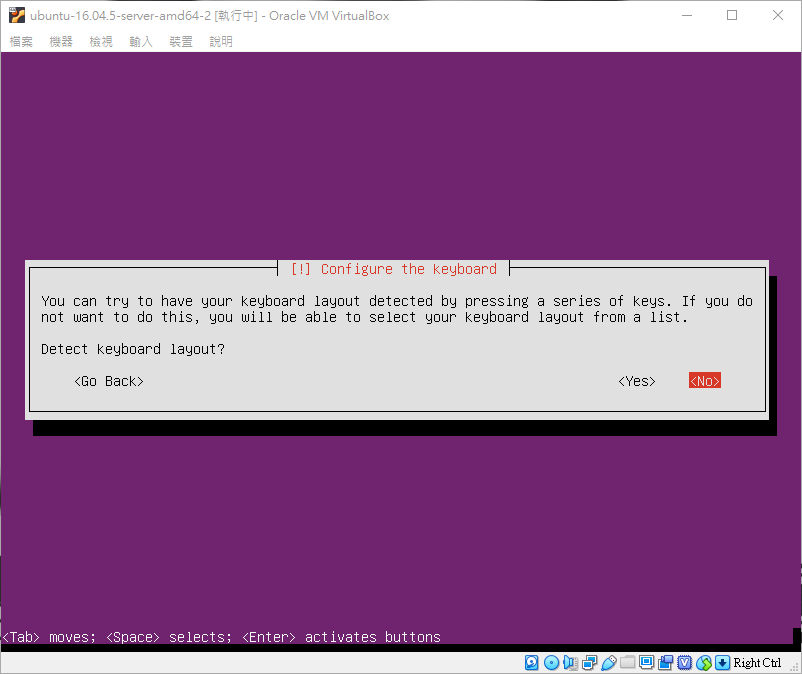802x674 pixels.
Task: Minimize the VirtualBox window
Action: pyautogui.click(x=687, y=15)
